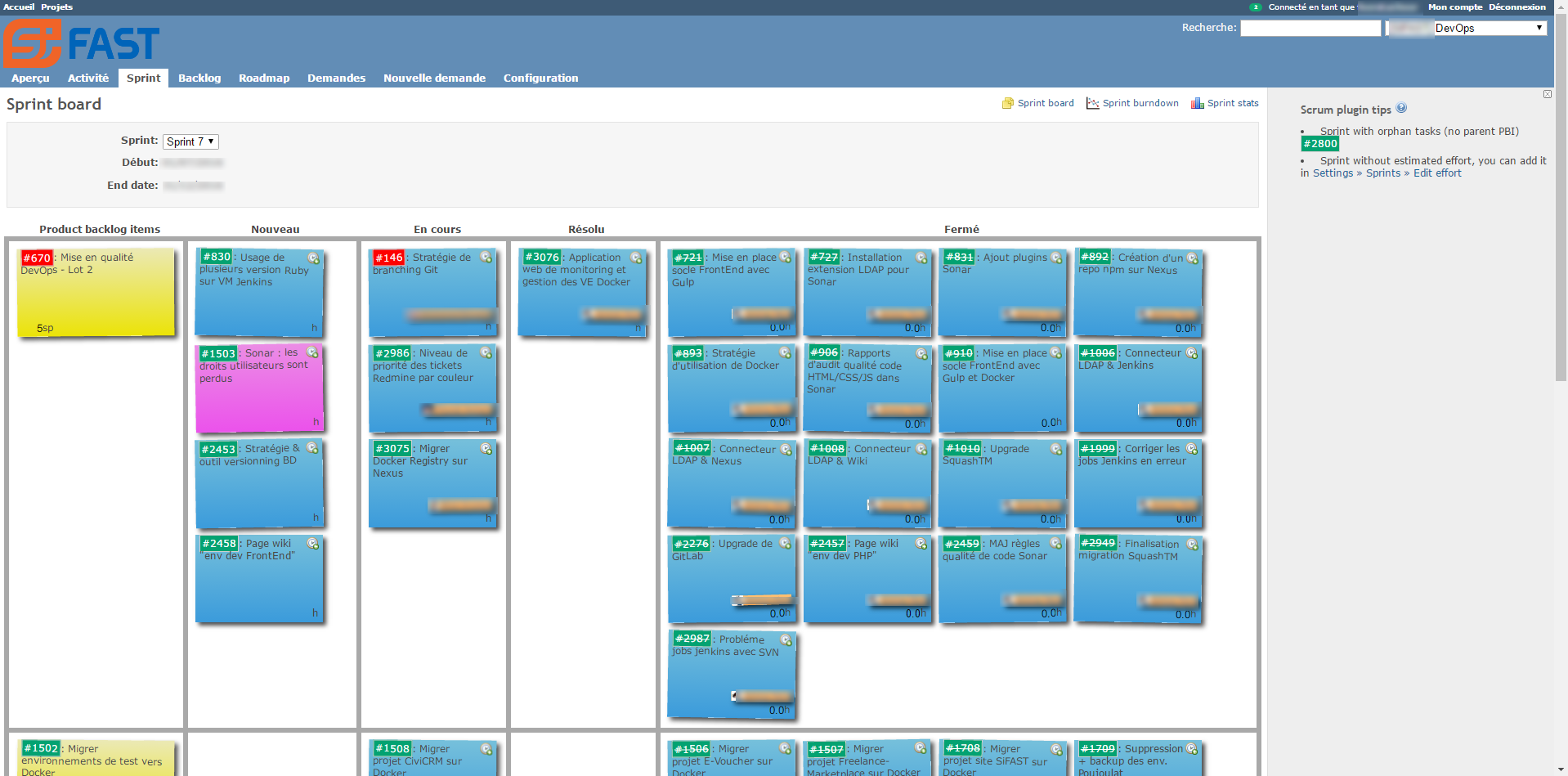1568x776 pixels.
Task: Open closed task #2949 id link
Action: pos(1097,543)
